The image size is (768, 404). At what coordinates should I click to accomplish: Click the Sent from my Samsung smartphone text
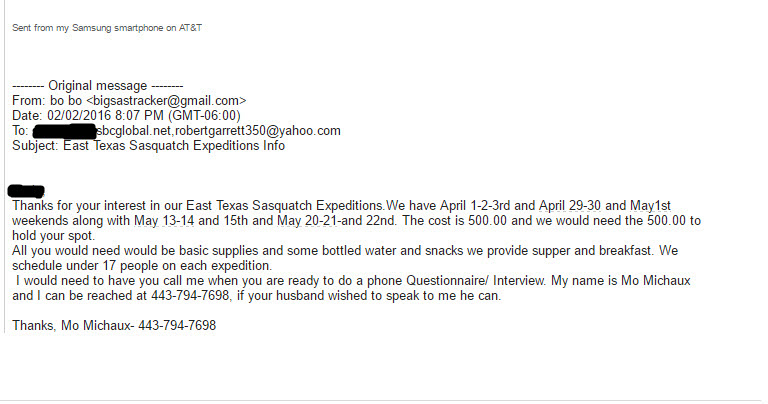[x=107, y=27]
